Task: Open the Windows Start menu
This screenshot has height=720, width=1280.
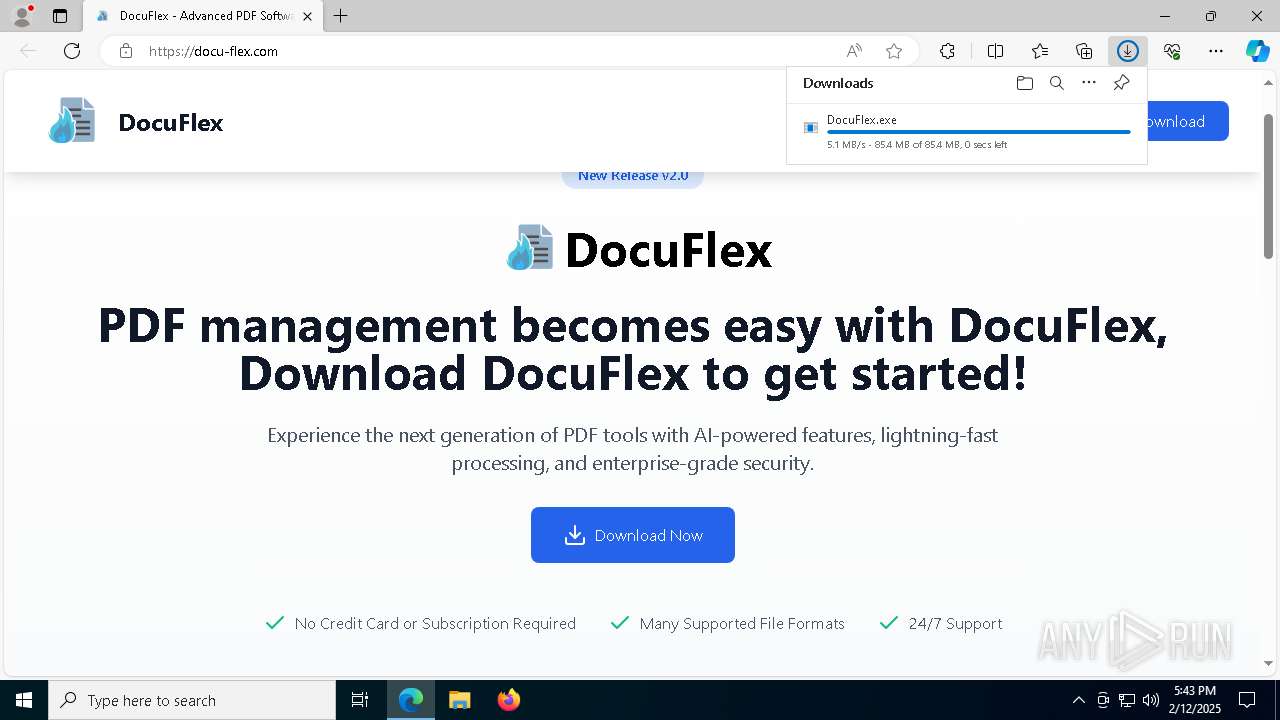Action: (24, 700)
